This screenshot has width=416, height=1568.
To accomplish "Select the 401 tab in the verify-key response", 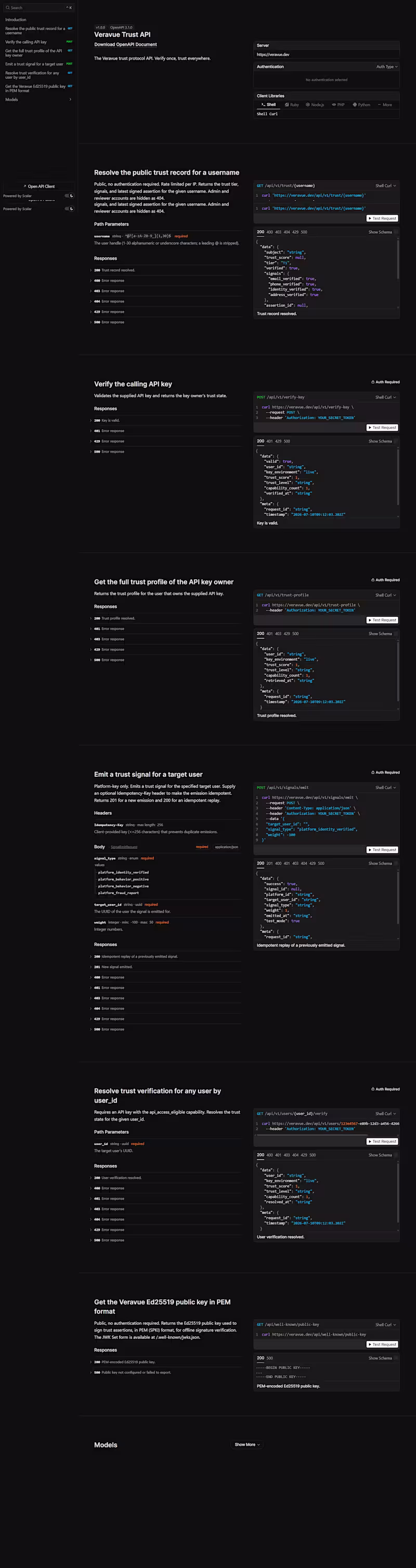I will [270, 441].
